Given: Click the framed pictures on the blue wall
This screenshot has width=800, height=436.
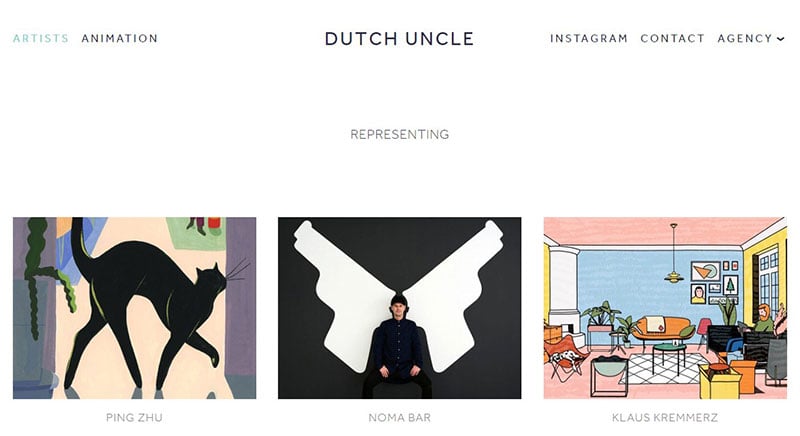Looking at the screenshot, I should [715, 282].
